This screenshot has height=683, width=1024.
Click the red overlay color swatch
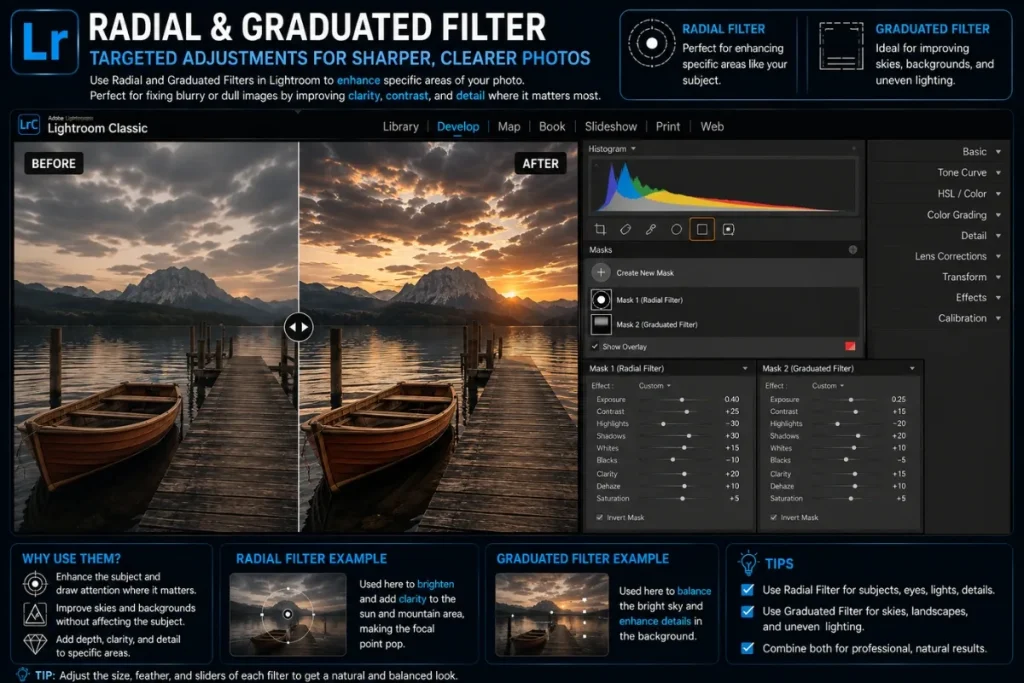[850, 346]
